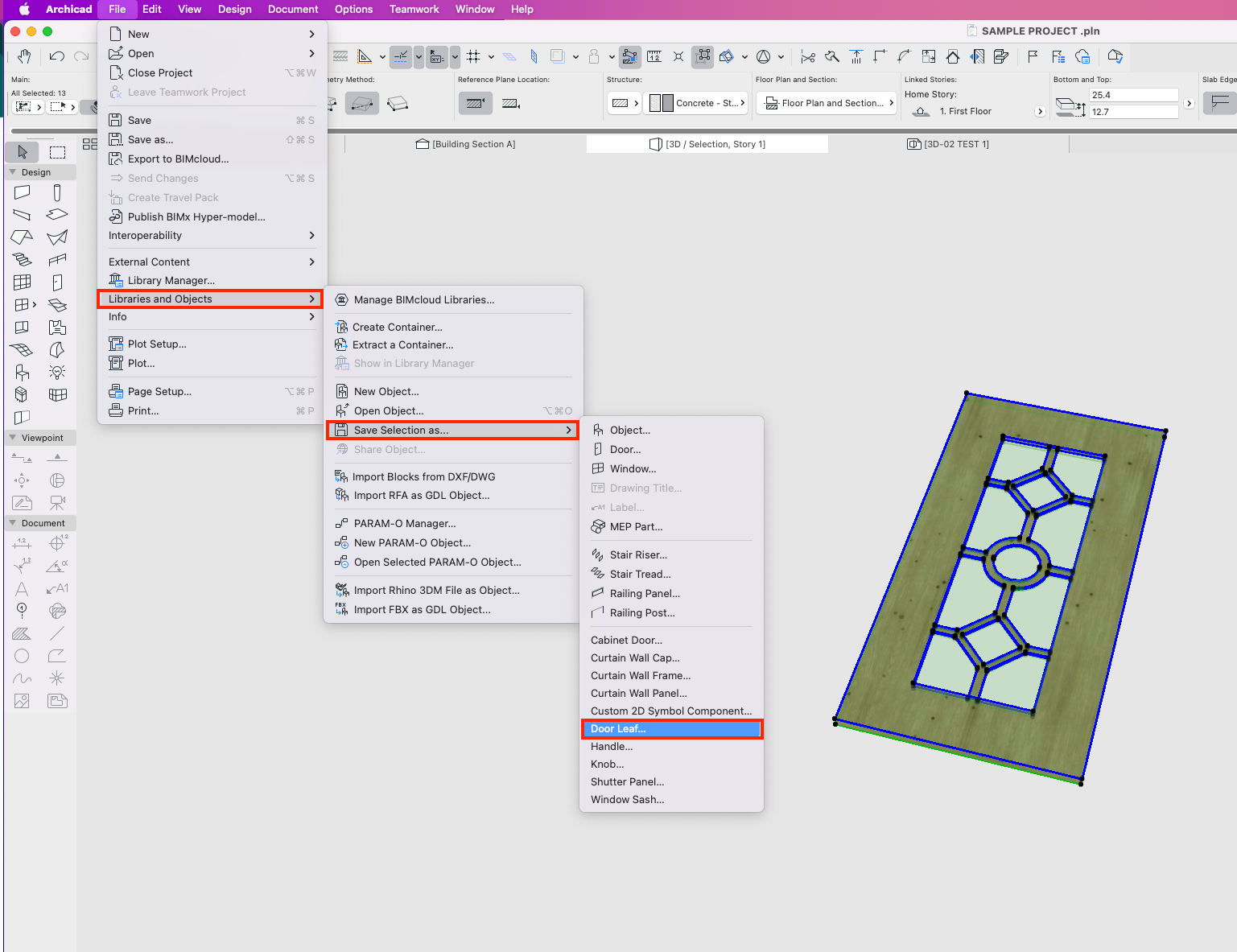Image resolution: width=1237 pixels, height=952 pixels.
Task: Click the Undo arrow in toolbar
Action: (x=56, y=56)
